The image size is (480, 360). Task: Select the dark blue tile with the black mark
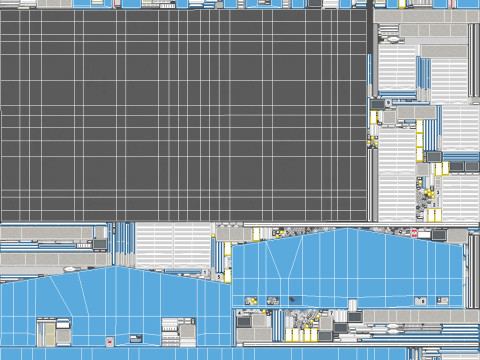pos(295,300)
